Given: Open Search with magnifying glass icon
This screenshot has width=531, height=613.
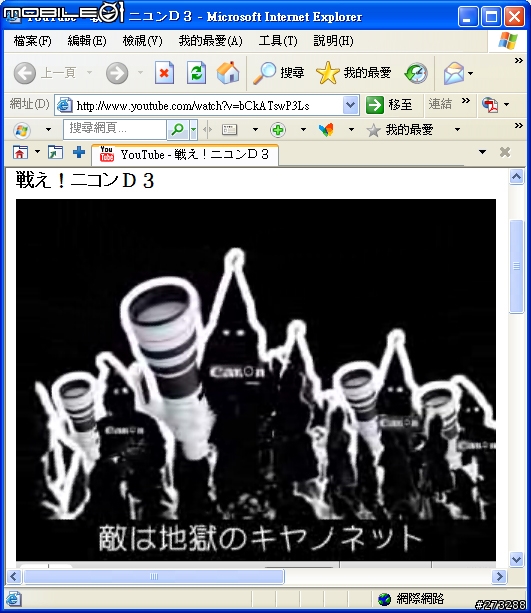Looking at the screenshot, I should [x=265, y=73].
